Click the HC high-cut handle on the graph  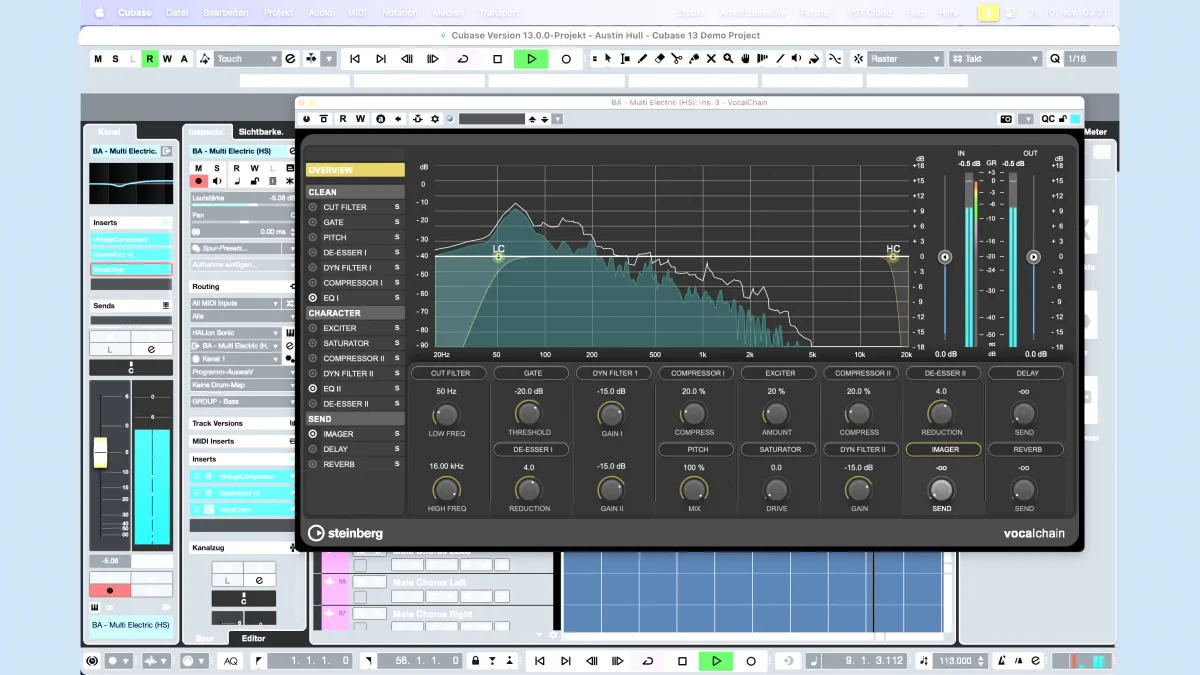click(893, 256)
